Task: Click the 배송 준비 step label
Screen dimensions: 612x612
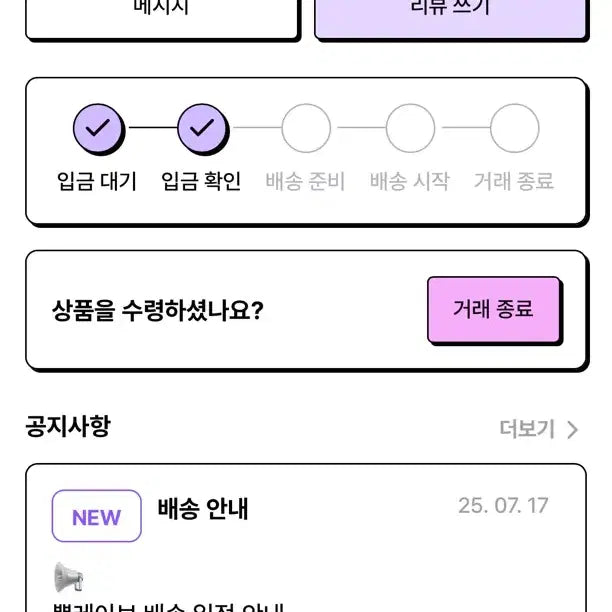Action: coord(306,181)
